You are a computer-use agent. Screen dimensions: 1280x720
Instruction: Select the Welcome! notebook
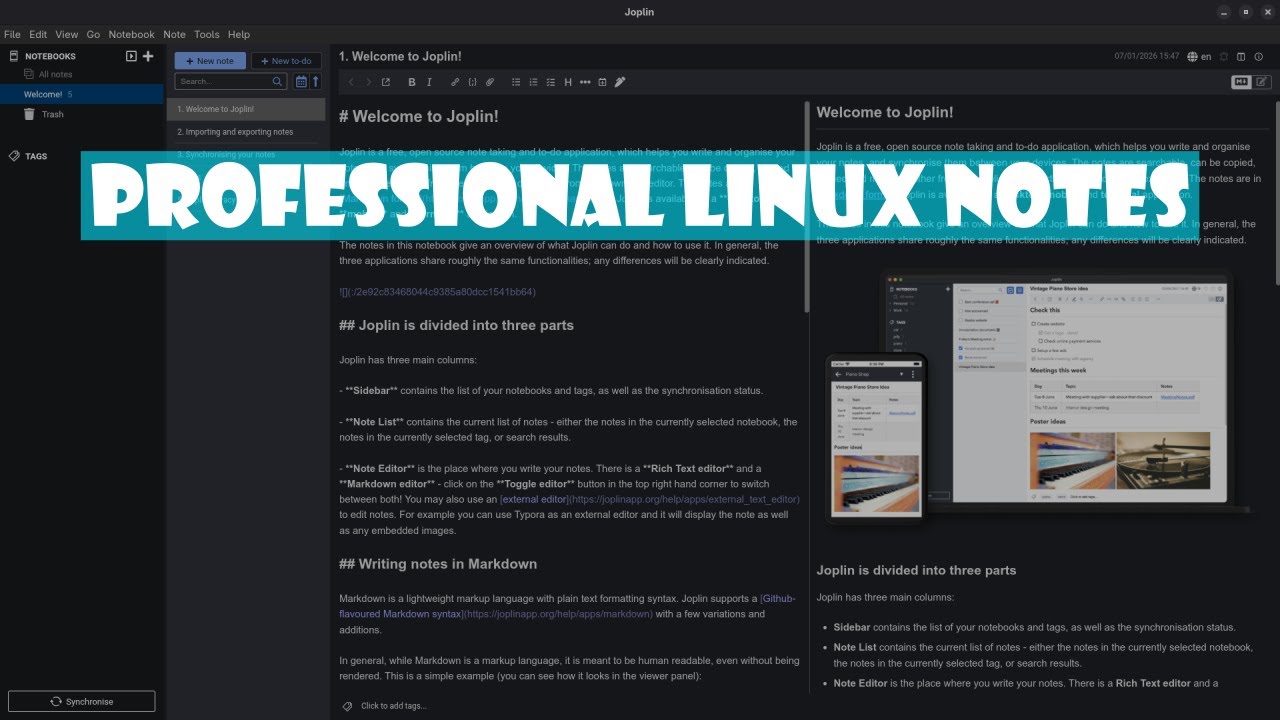click(x=82, y=94)
